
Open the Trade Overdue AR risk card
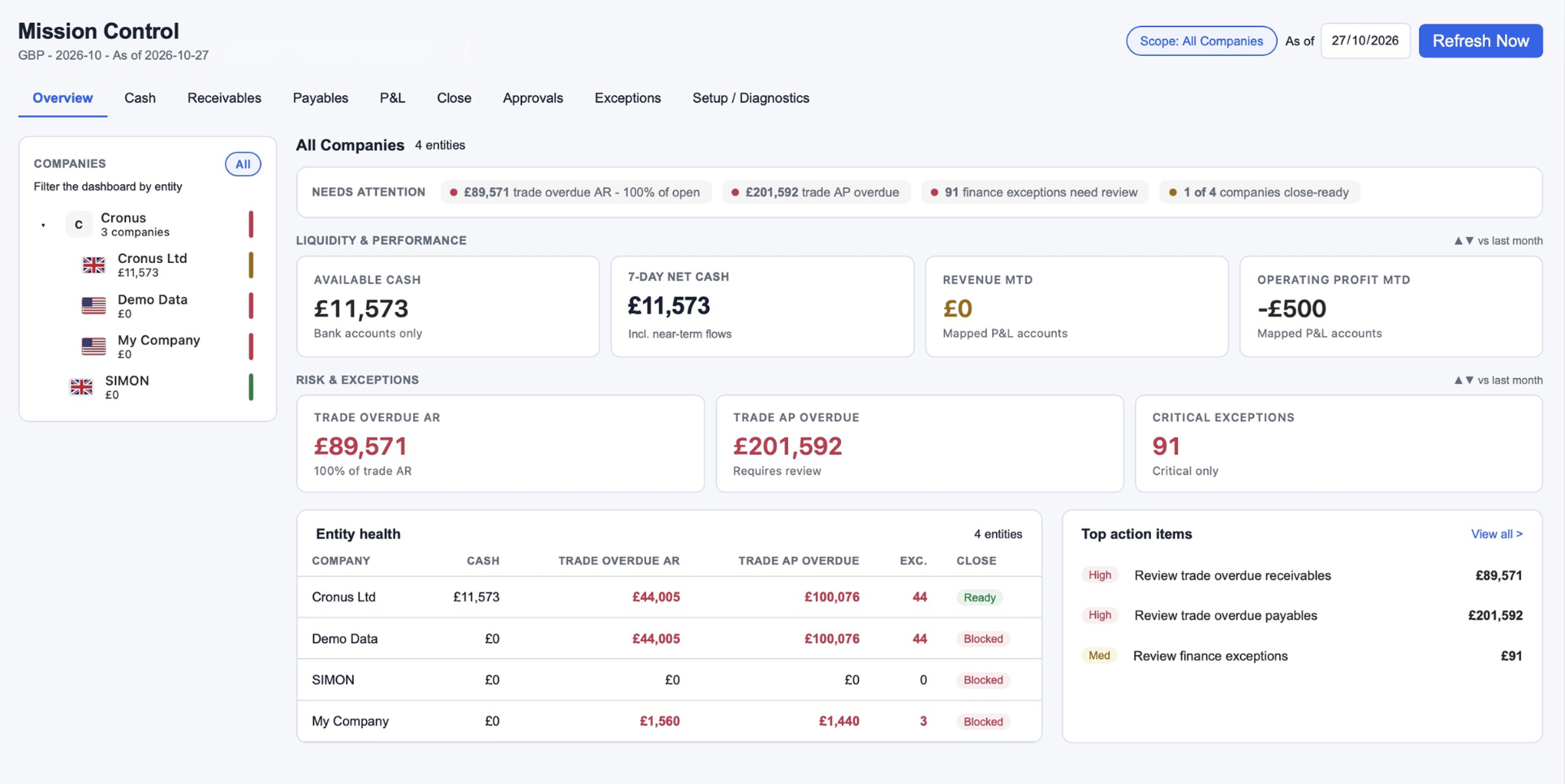(500, 443)
